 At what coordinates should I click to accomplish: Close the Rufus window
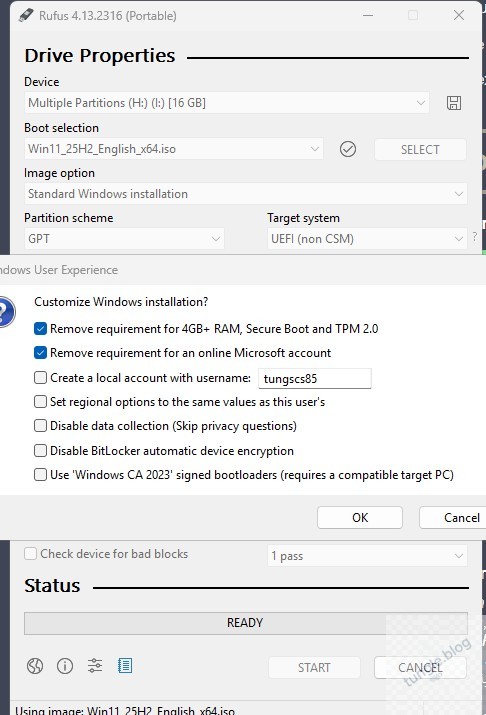coord(459,15)
